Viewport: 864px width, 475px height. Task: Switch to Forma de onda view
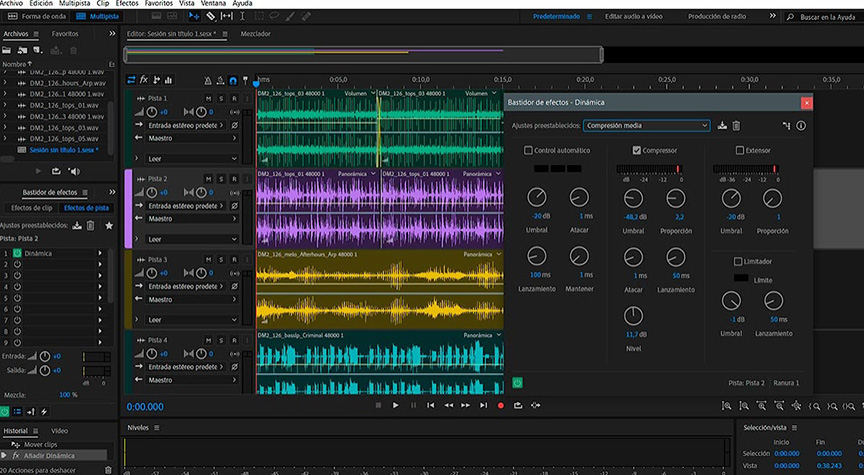coord(39,17)
